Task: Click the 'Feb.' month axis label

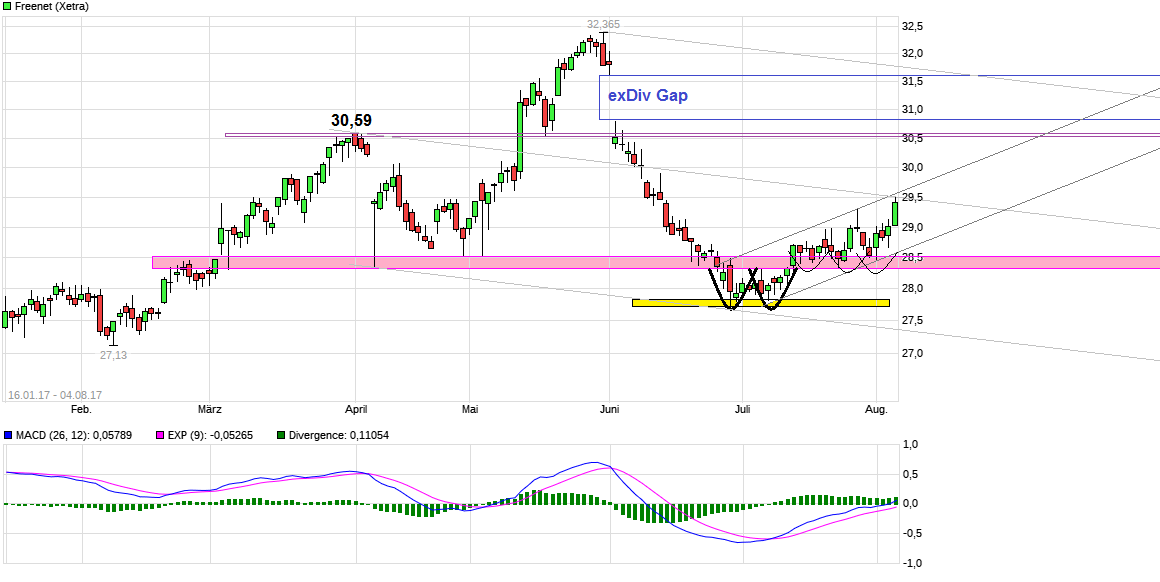Action: coord(81,409)
